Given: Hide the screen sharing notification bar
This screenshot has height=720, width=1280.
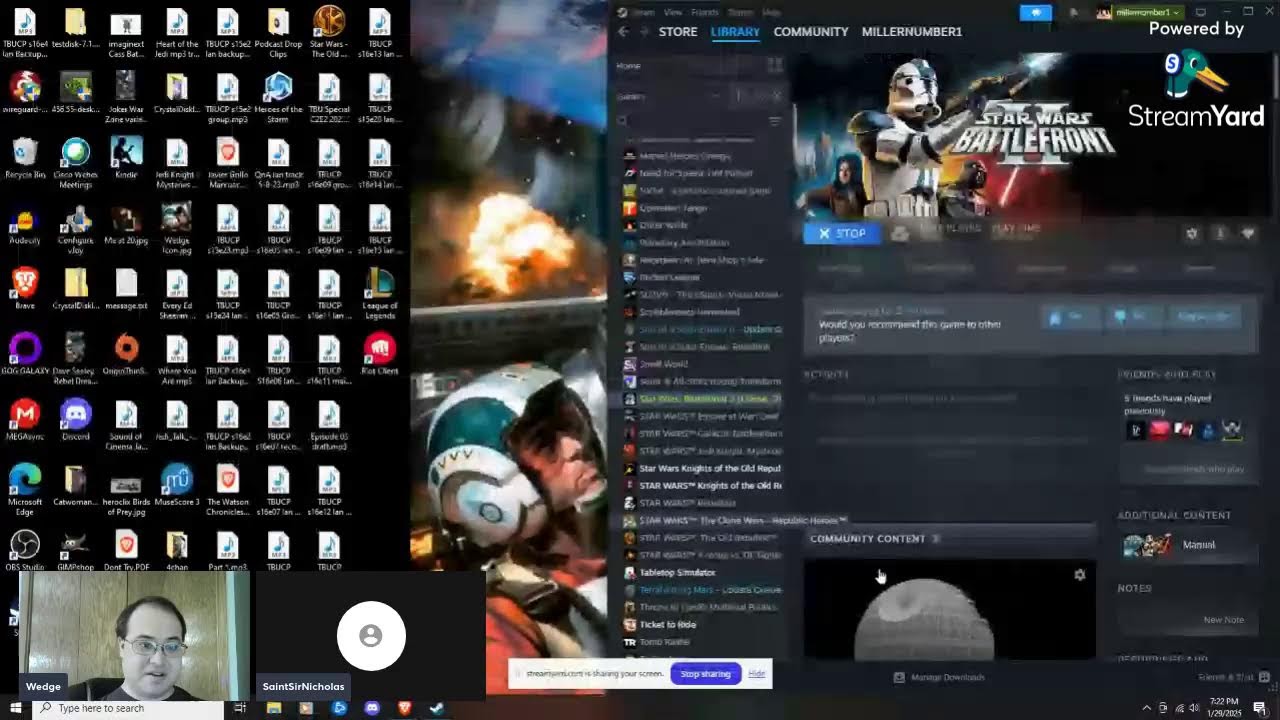Looking at the screenshot, I should click(x=757, y=673).
